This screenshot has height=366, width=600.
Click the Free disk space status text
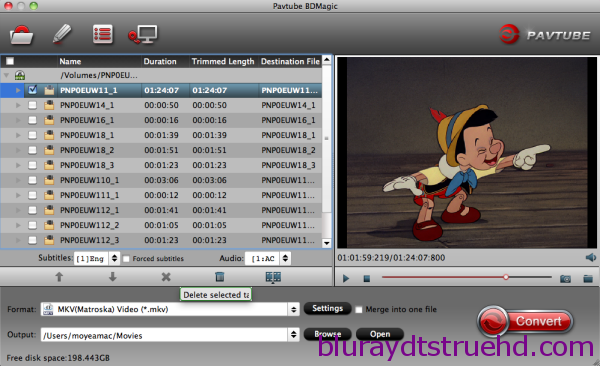58,358
